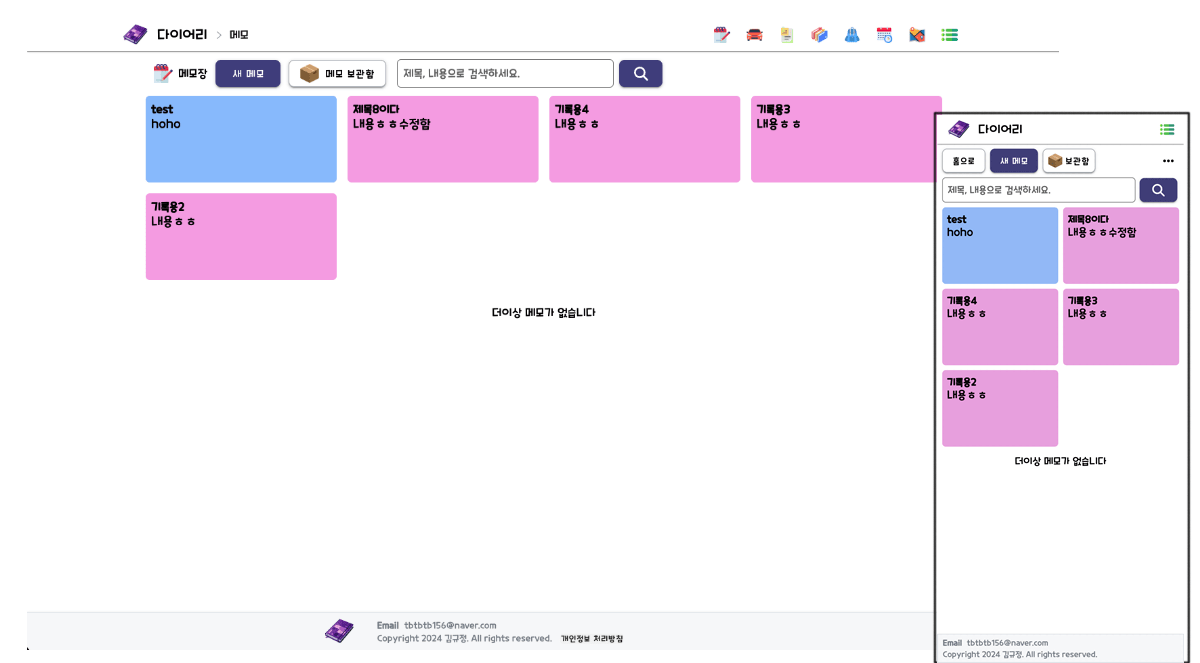Select the blue backpack icon

coord(852,35)
